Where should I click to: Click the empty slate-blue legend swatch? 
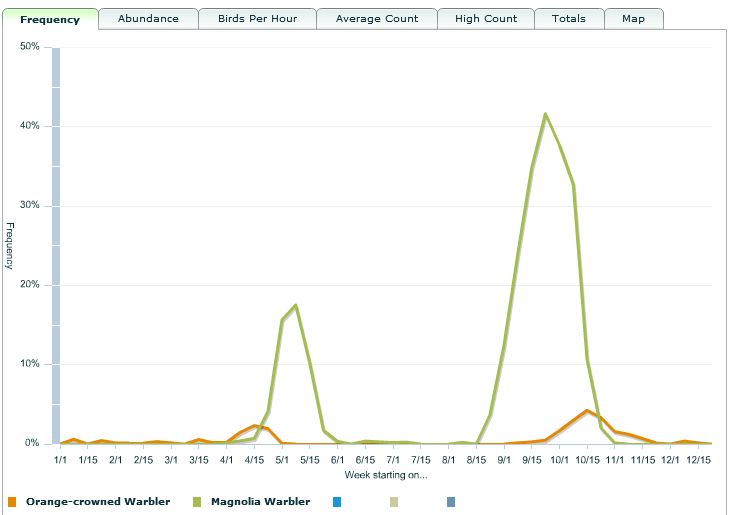(451, 502)
